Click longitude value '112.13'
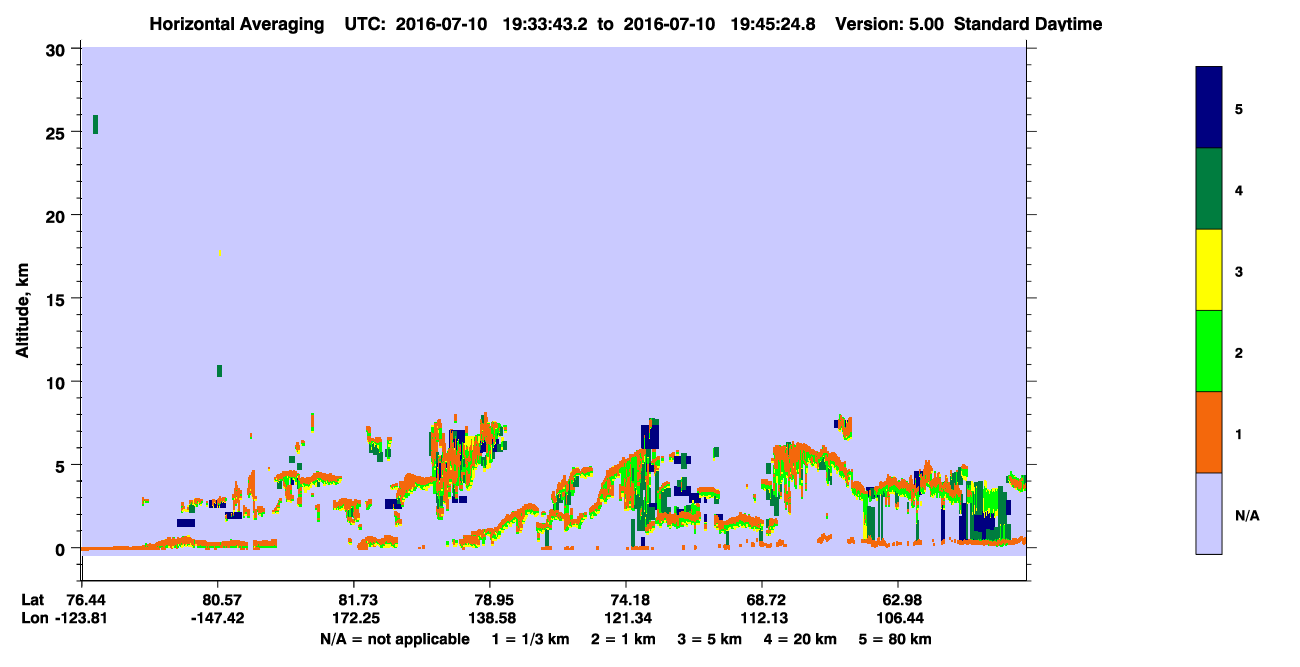Image resolution: width=1300 pixels, height=667 pixels. click(763, 618)
